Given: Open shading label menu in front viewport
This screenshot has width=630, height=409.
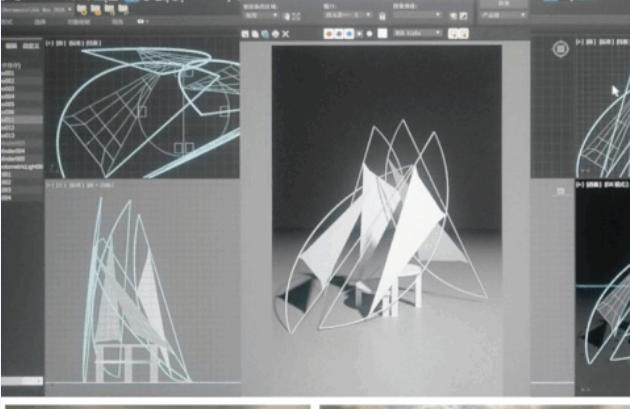Looking at the screenshot, I should [106, 185].
